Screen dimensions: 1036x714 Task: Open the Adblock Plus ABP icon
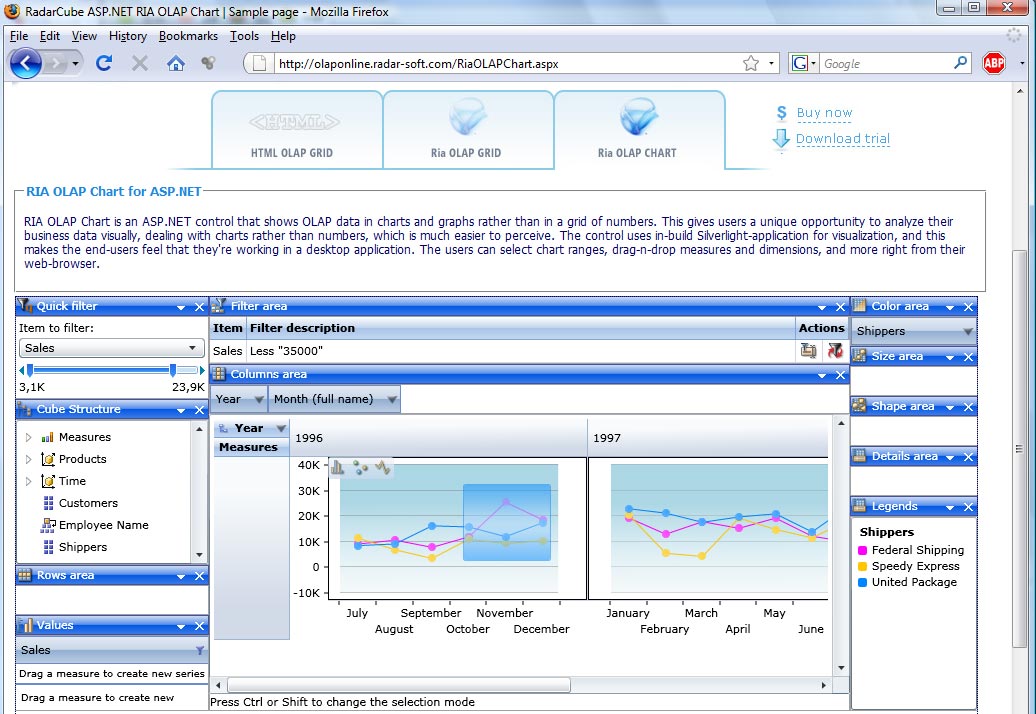pyautogui.click(x=994, y=63)
